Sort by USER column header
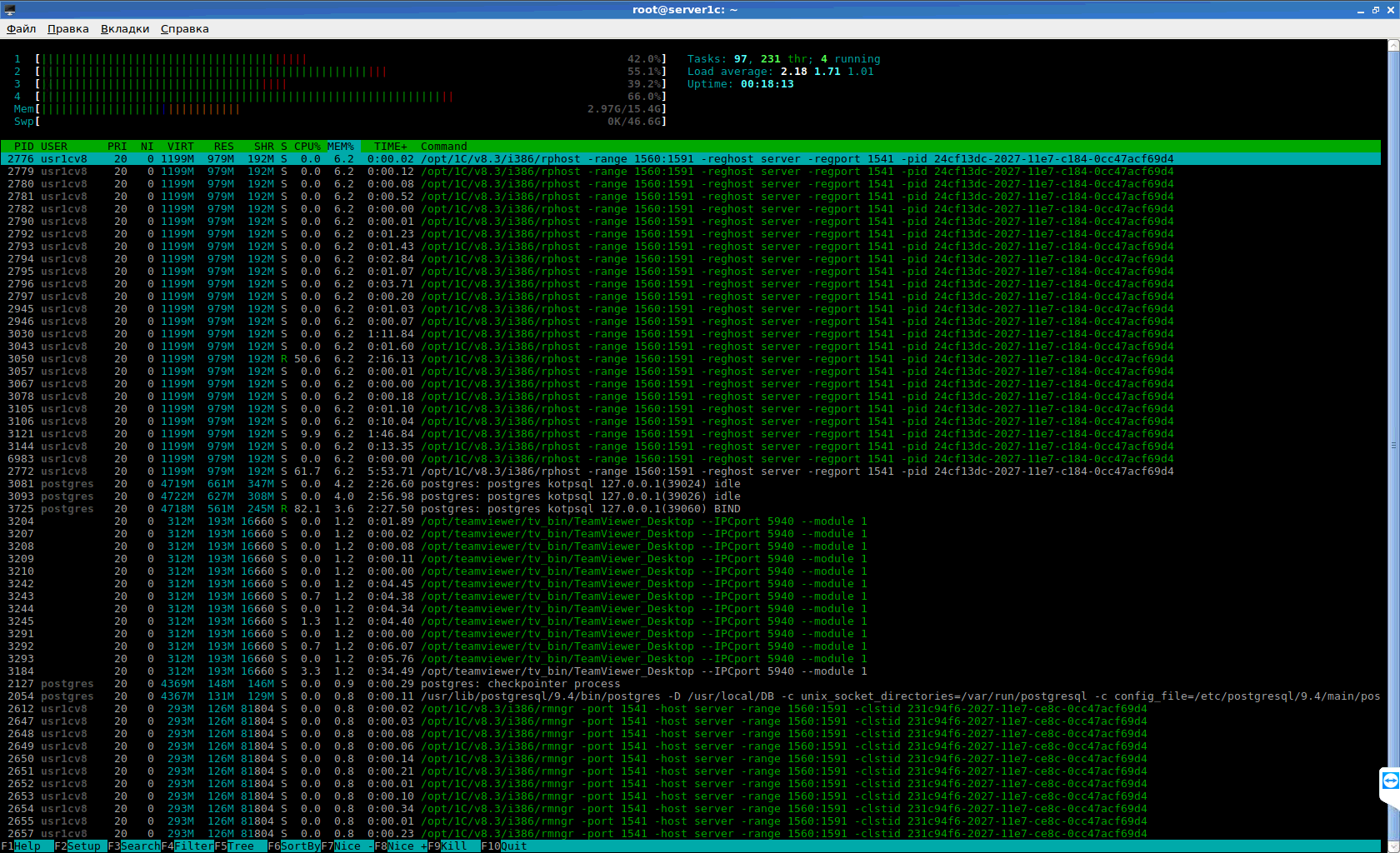1400x853 pixels. click(x=54, y=147)
